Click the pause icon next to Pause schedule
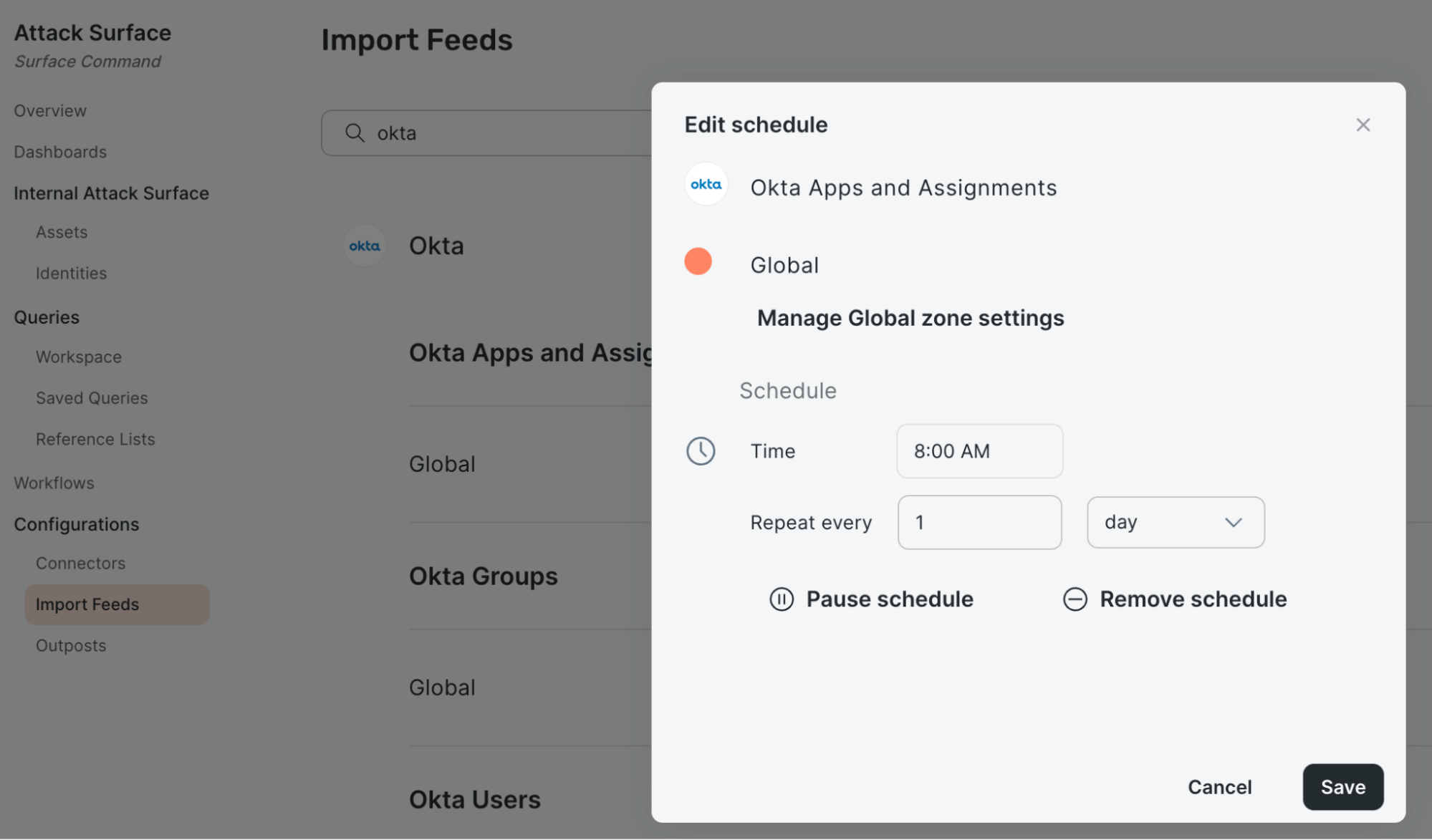This screenshot has width=1432, height=840. pos(781,599)
